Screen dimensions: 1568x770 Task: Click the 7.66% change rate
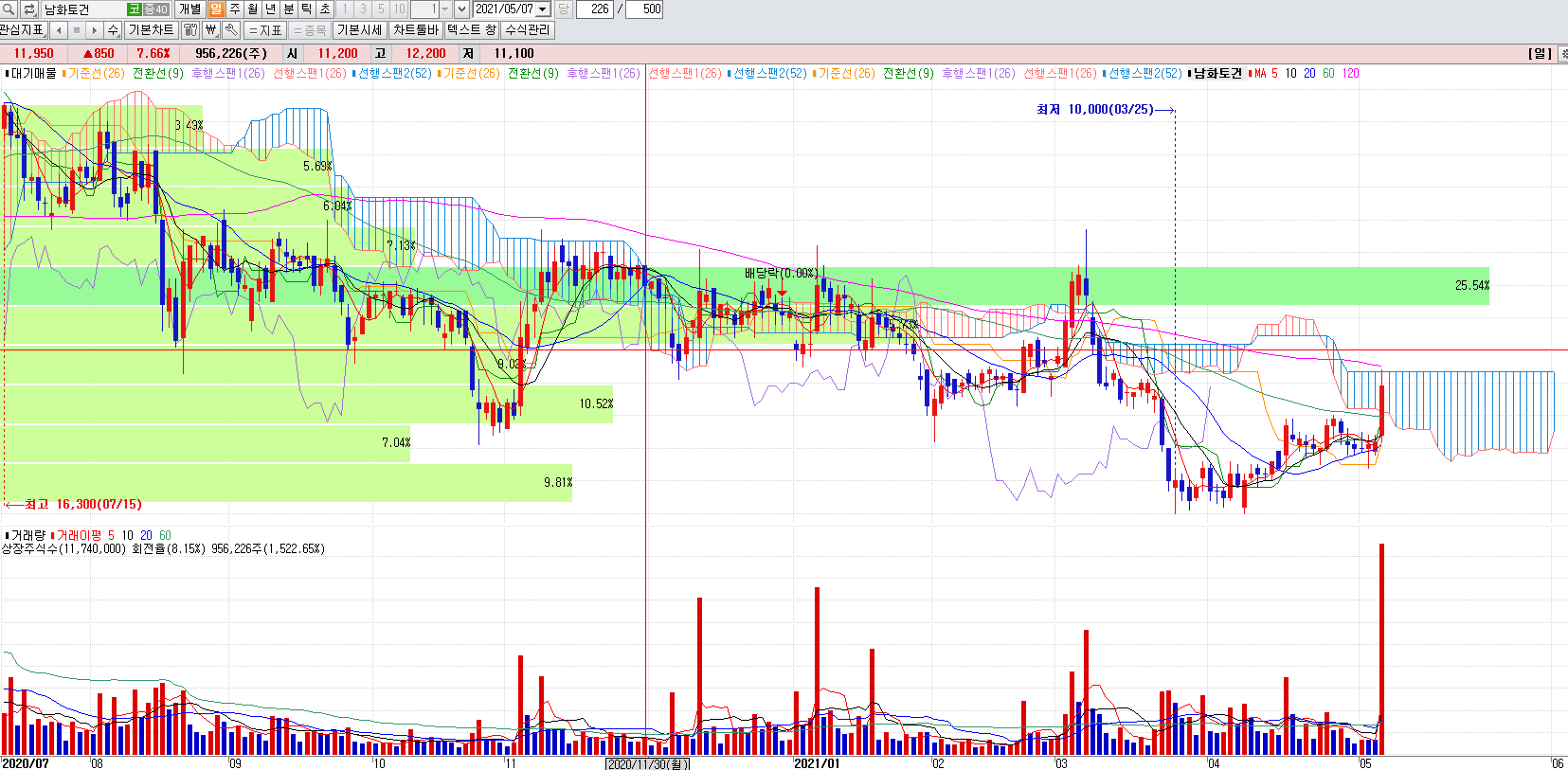153,54
